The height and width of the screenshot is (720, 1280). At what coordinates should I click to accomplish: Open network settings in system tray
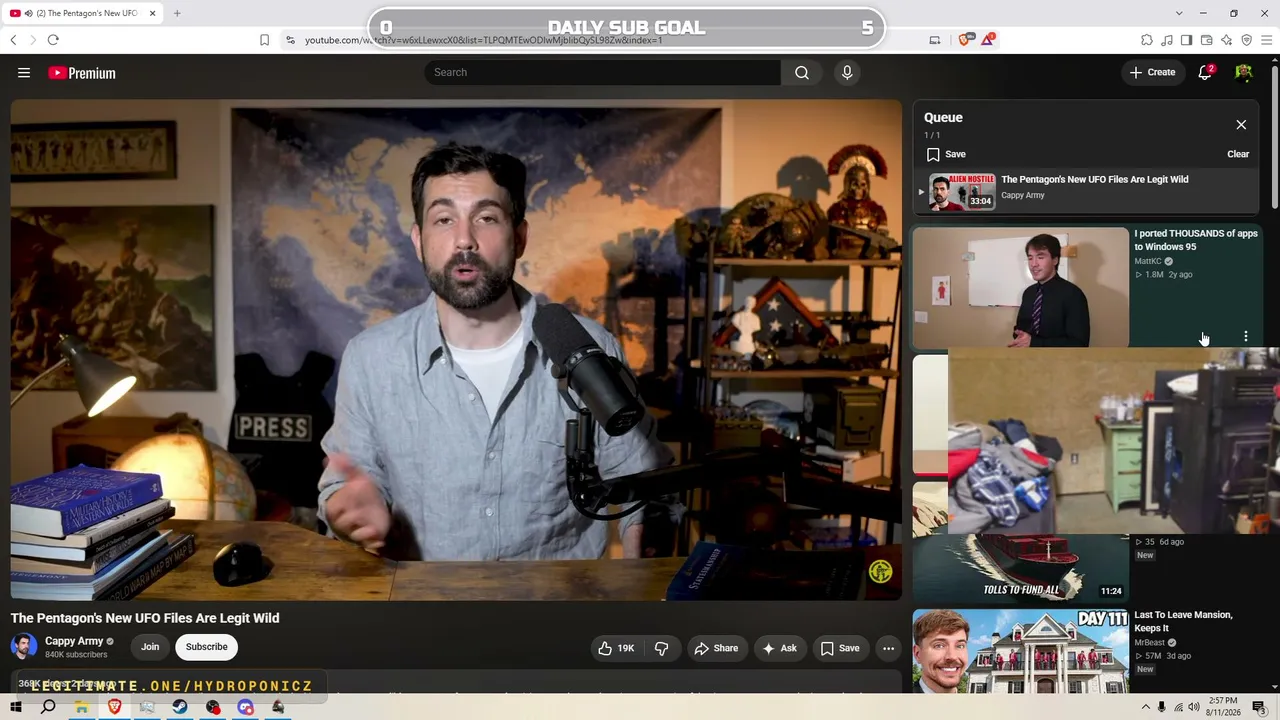1177,707
